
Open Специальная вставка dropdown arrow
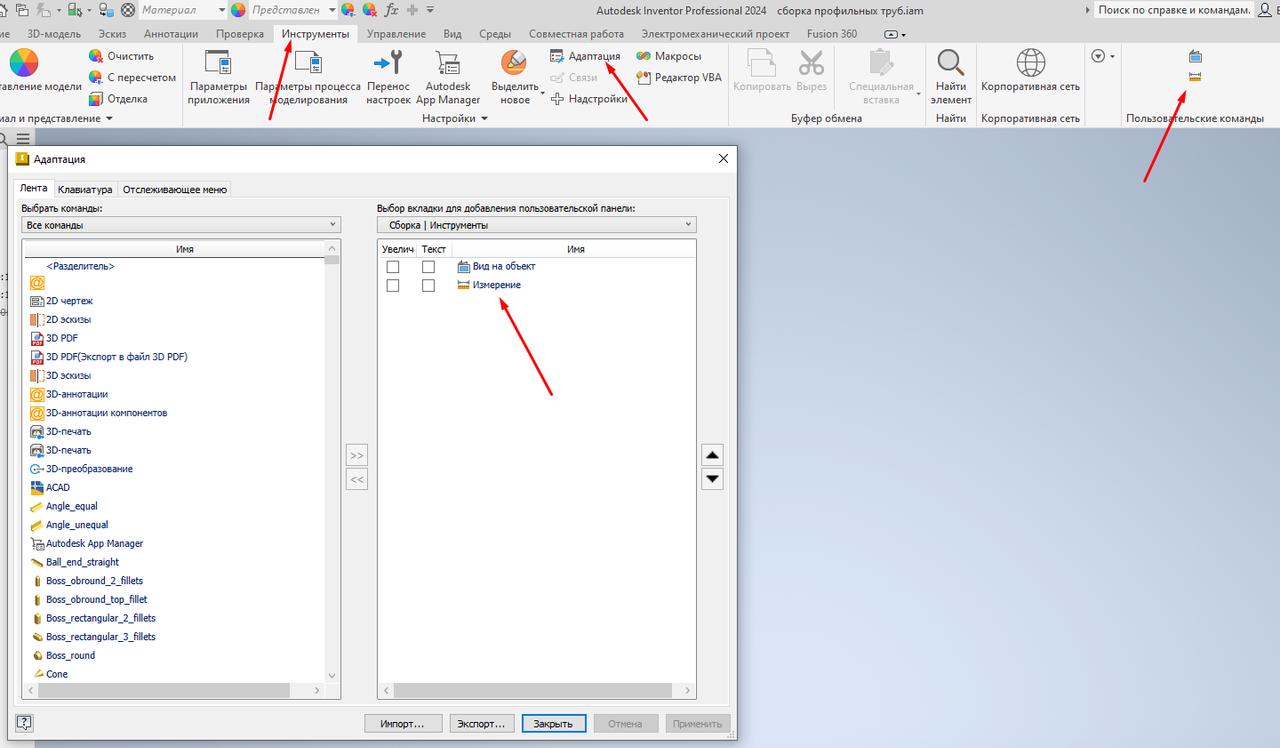tap(918, 95)
